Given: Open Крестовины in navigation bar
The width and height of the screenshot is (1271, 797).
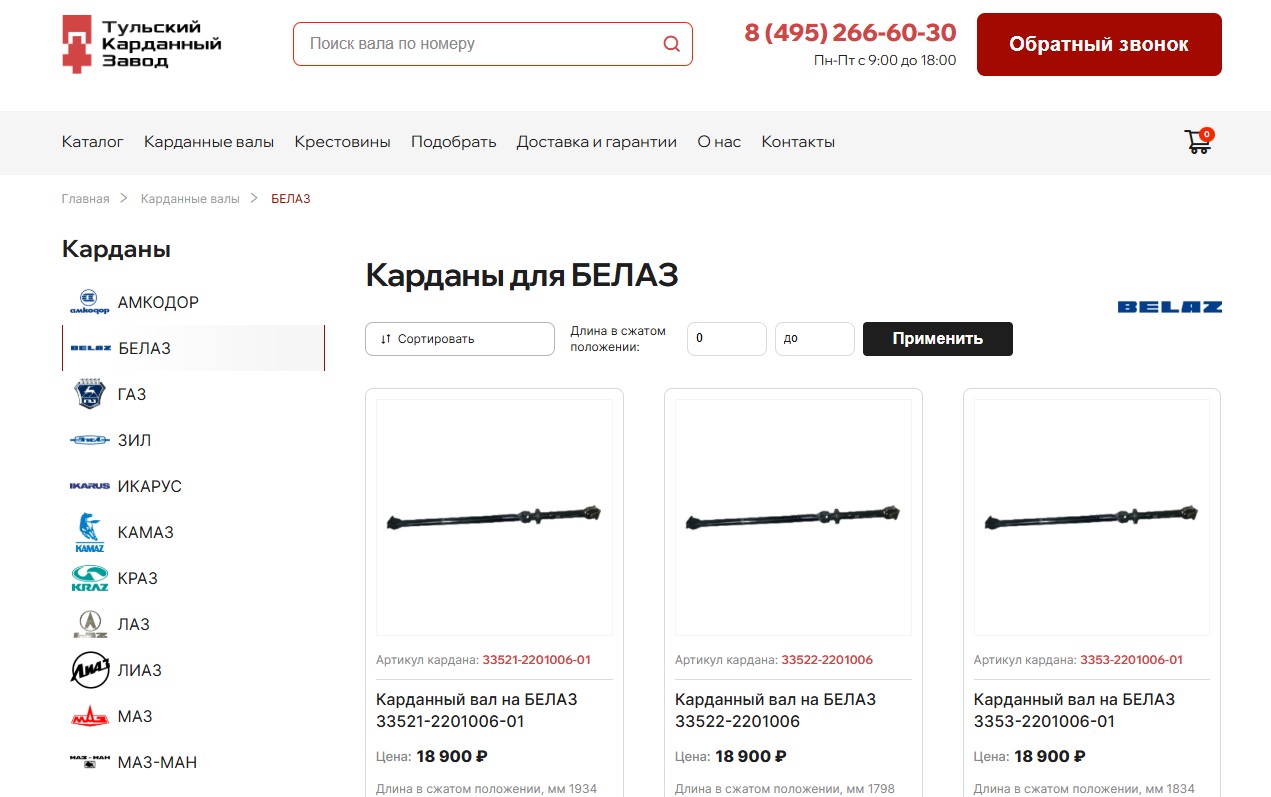Looking at the screenshot, I should click(x=342, y=142).
